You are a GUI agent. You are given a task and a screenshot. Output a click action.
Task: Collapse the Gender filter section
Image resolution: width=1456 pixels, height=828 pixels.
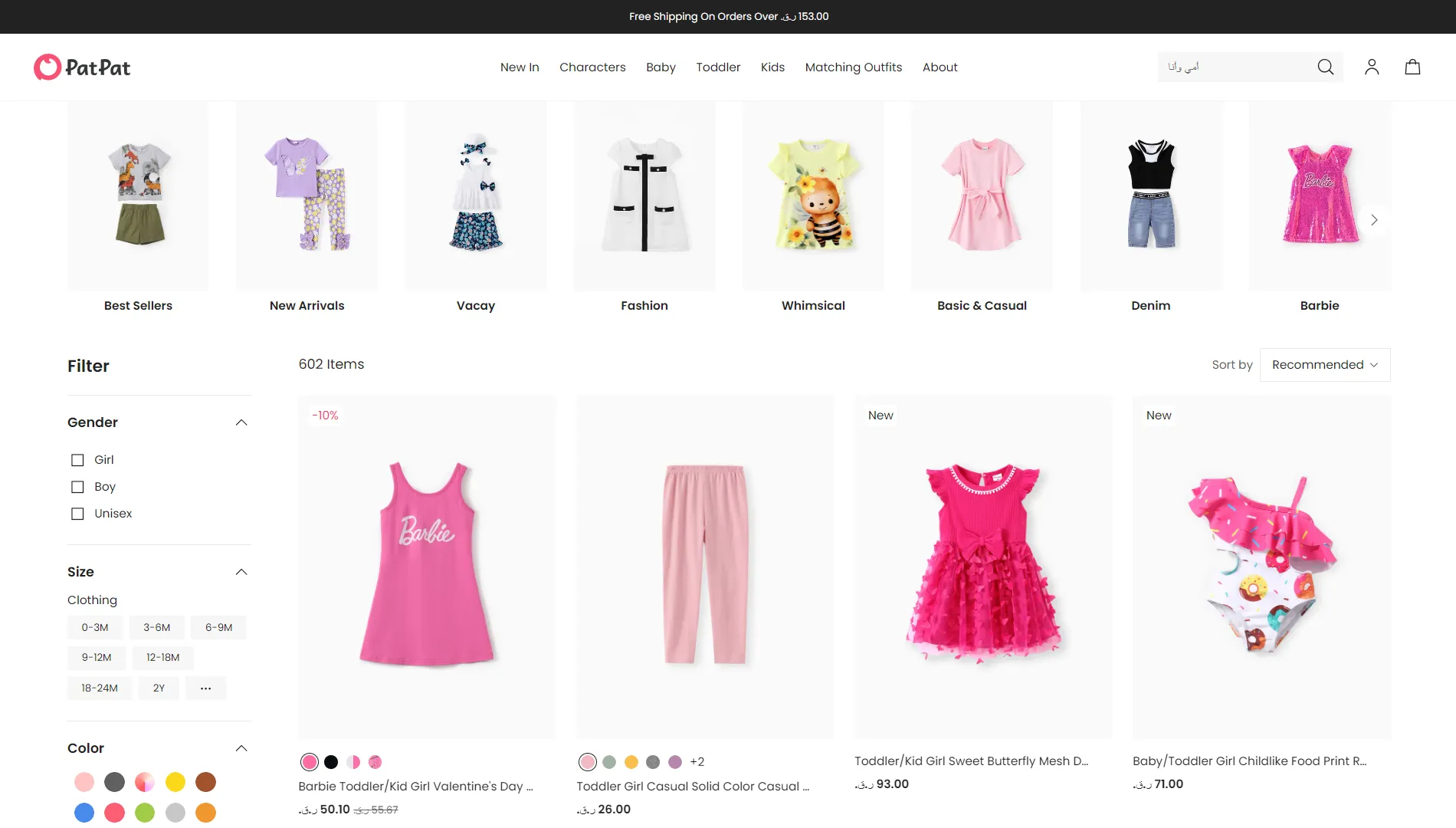click(241, 422)
